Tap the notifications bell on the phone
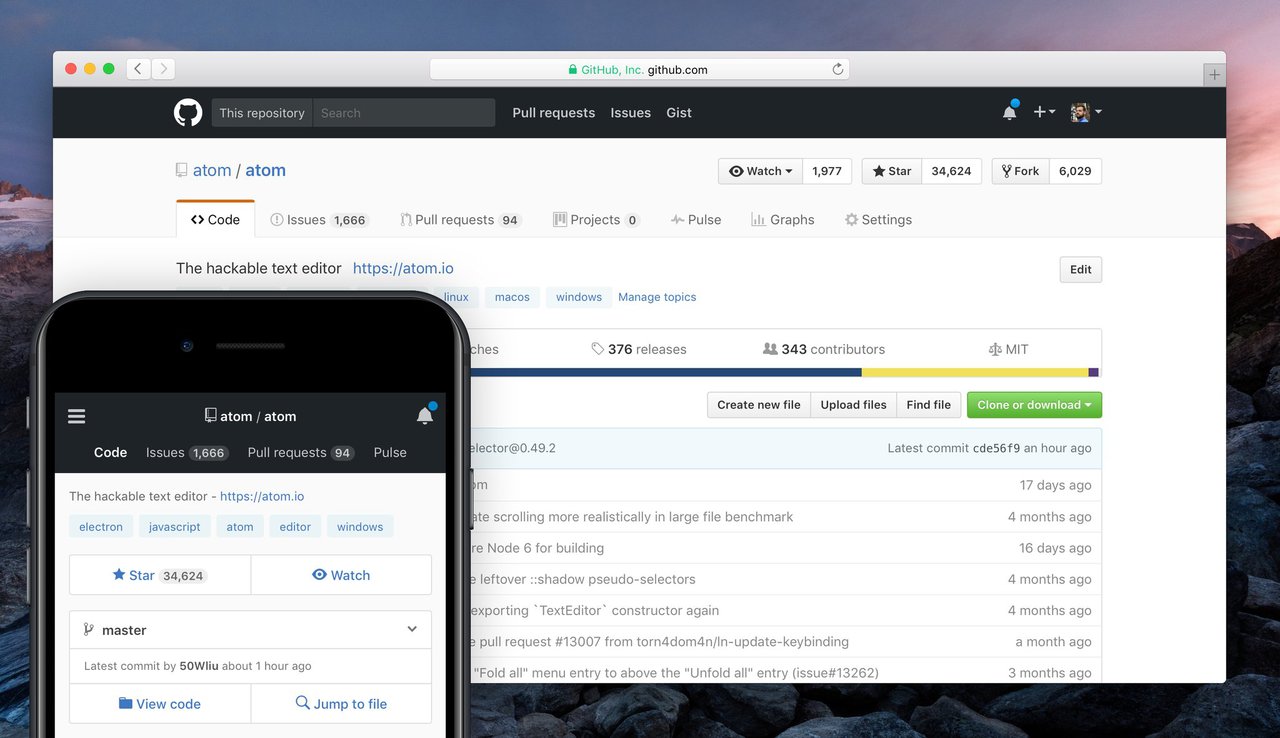The width and height of the screenshot is (1280, 738). (425, 416)
